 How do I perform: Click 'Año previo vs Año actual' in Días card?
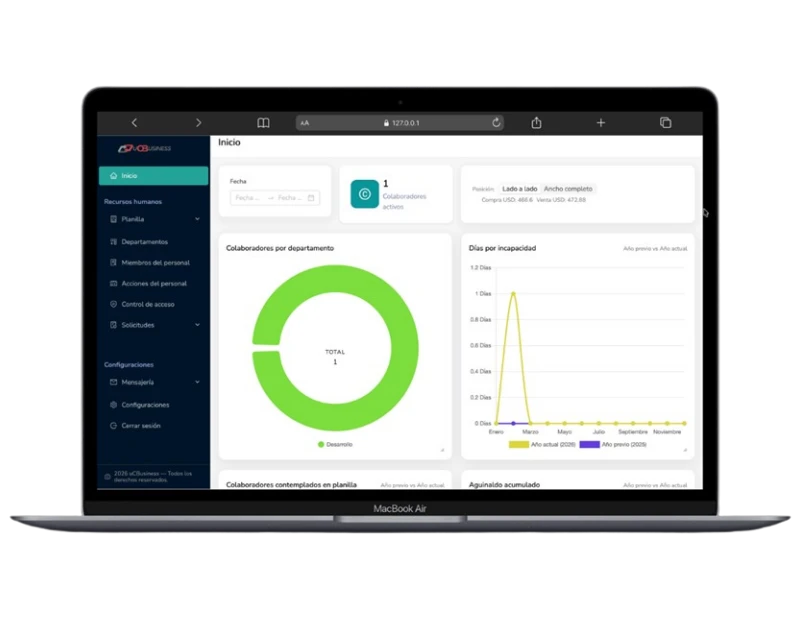click(655, 249)
